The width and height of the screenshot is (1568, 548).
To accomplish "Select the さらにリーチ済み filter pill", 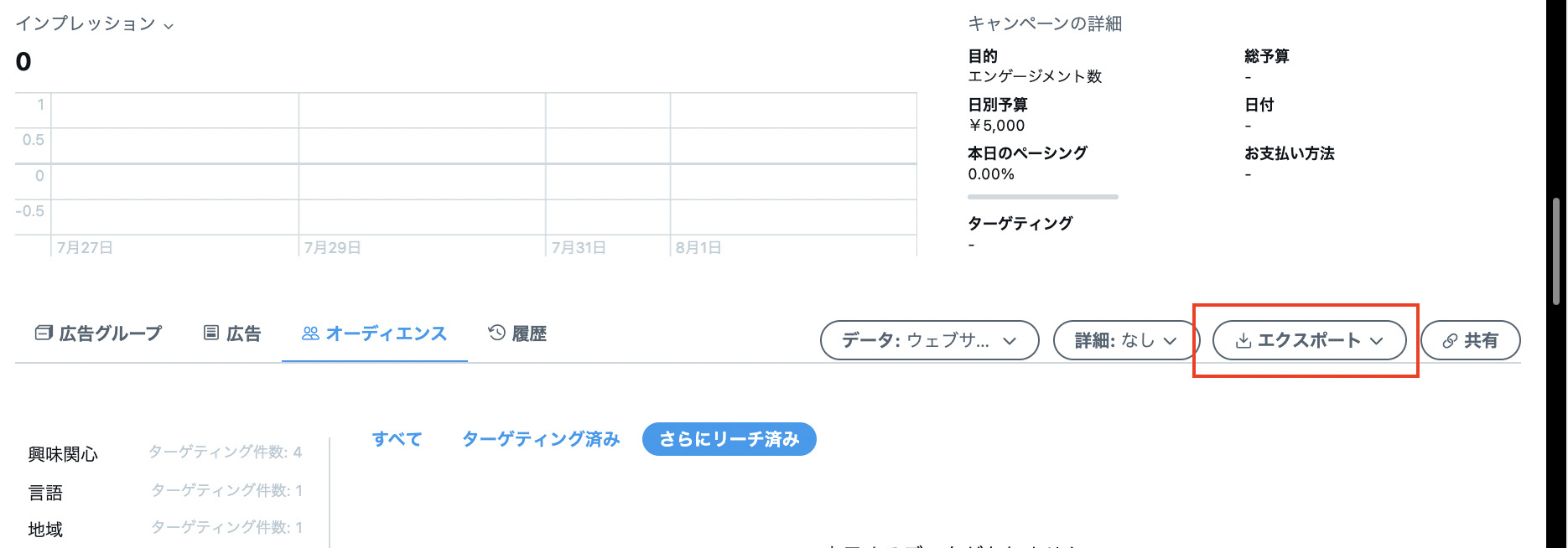I will 729,439.
